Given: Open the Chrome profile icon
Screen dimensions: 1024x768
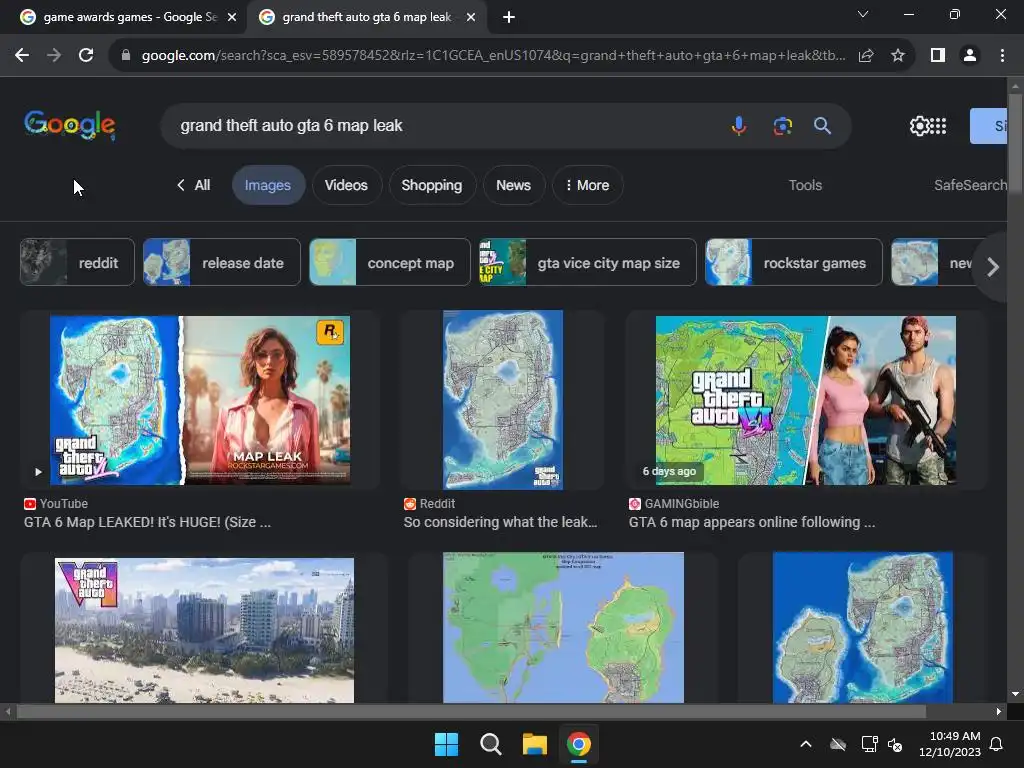Looking at the screenshot, I should coord(970,56).
